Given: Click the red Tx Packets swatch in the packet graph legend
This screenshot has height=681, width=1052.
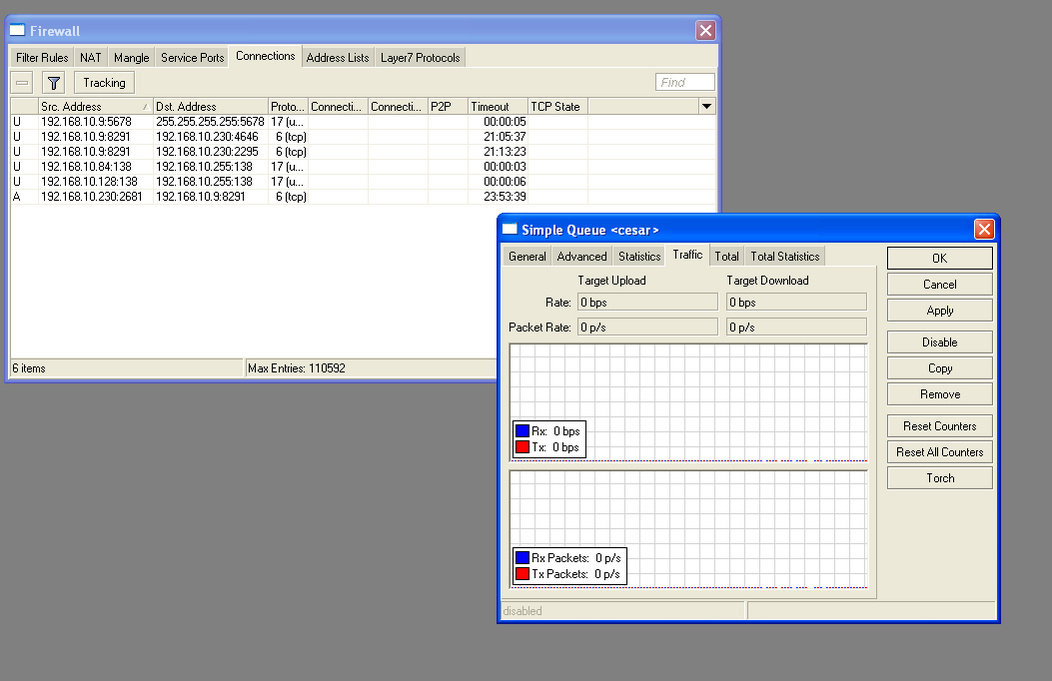Looking at the screenshot, I should (522, 574).
